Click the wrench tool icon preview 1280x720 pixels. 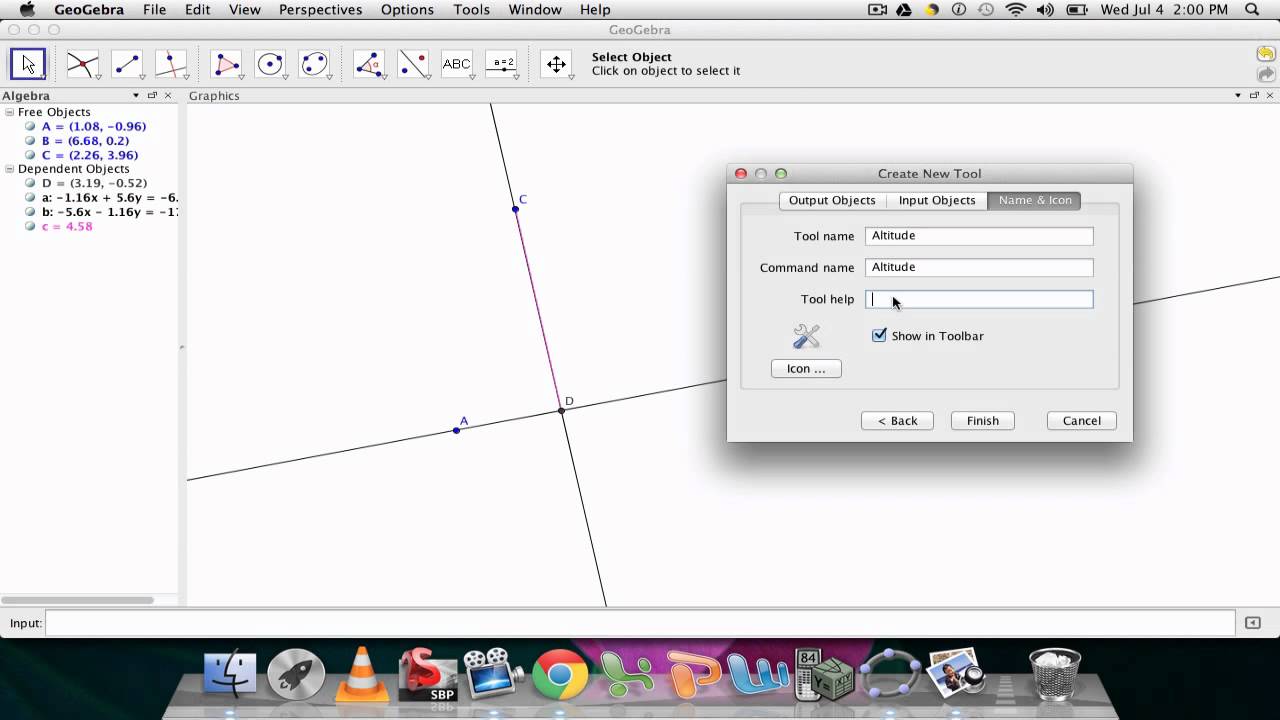(x=806, y=336)
